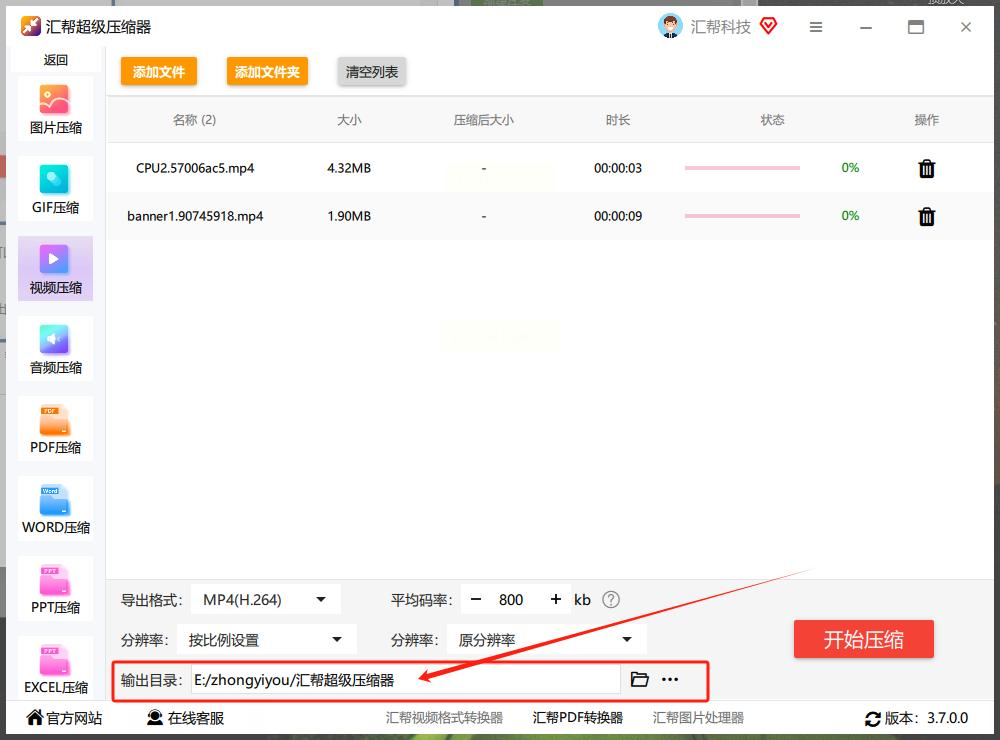This screenshot has width=1000, height=740.
Task: Click 添加文件夹 to add a folder
Action: (x=267, y=71)
